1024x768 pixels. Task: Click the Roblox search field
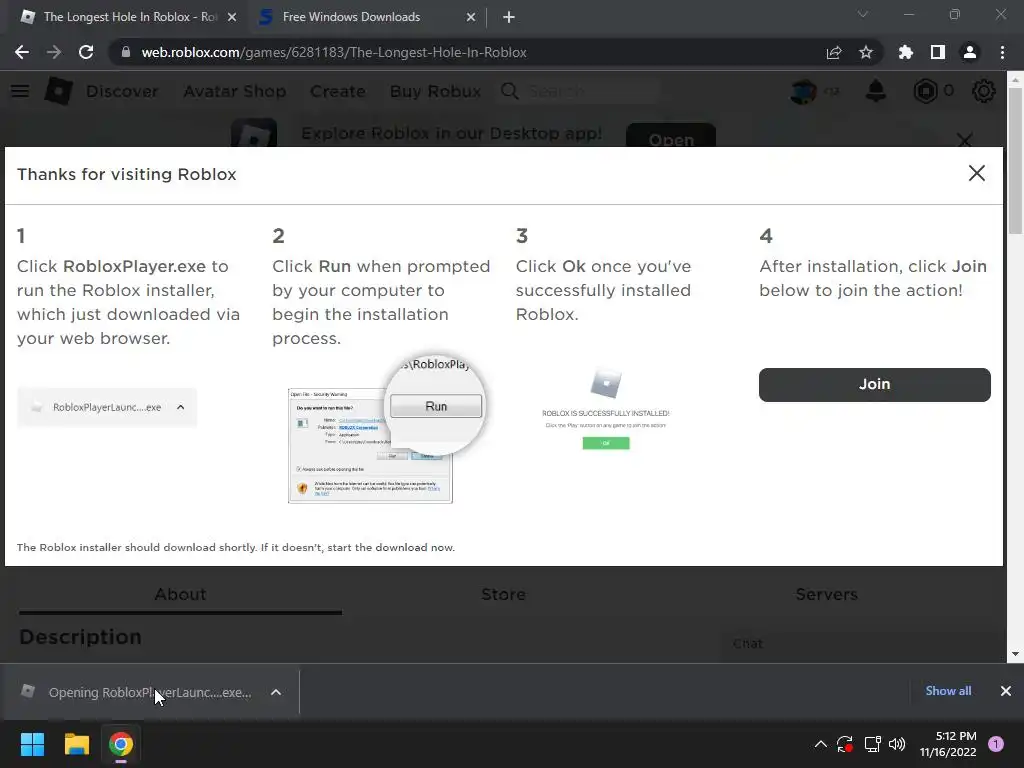(x=580, y=91)
